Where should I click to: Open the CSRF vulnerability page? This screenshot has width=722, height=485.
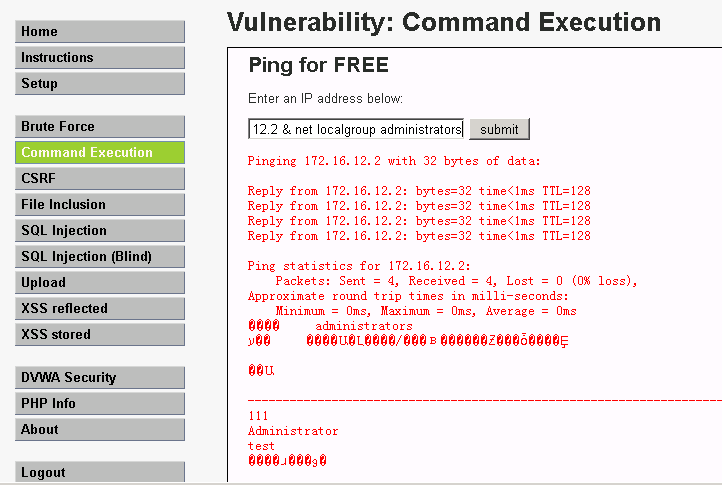click(100, 179)
